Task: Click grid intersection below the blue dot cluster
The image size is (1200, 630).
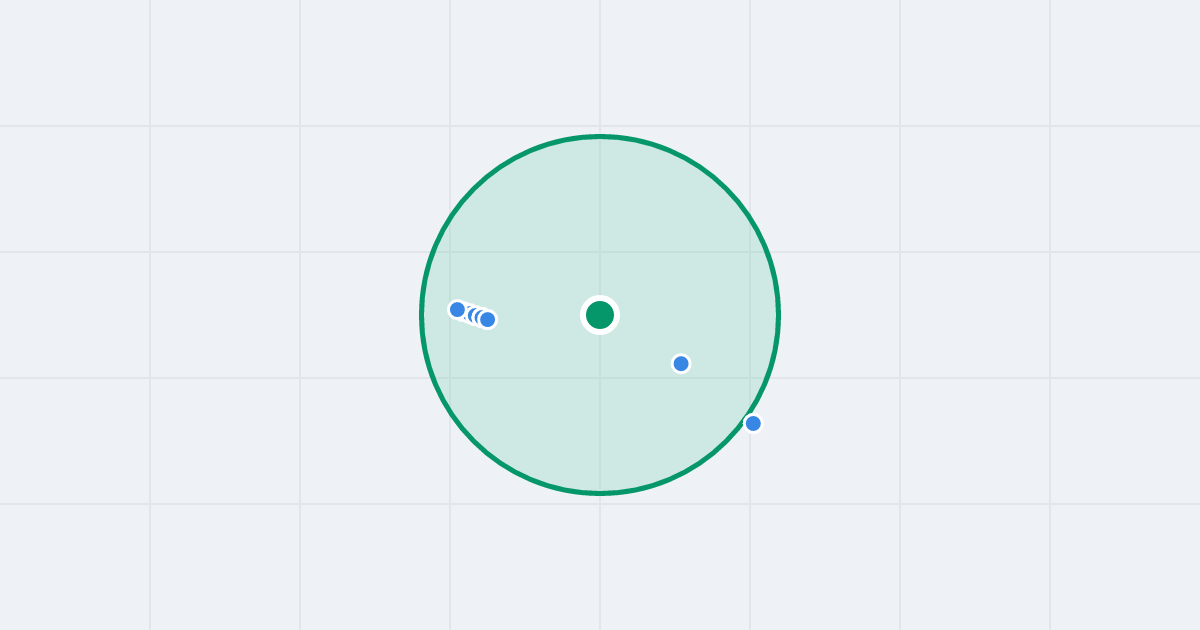Action: pos(450,378)
